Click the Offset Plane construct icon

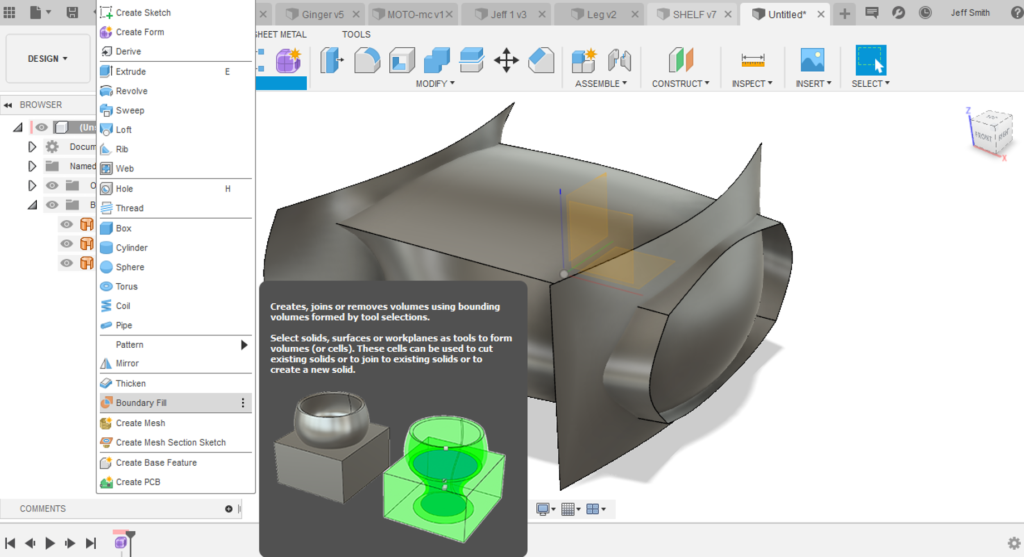[x=681, y=60]
